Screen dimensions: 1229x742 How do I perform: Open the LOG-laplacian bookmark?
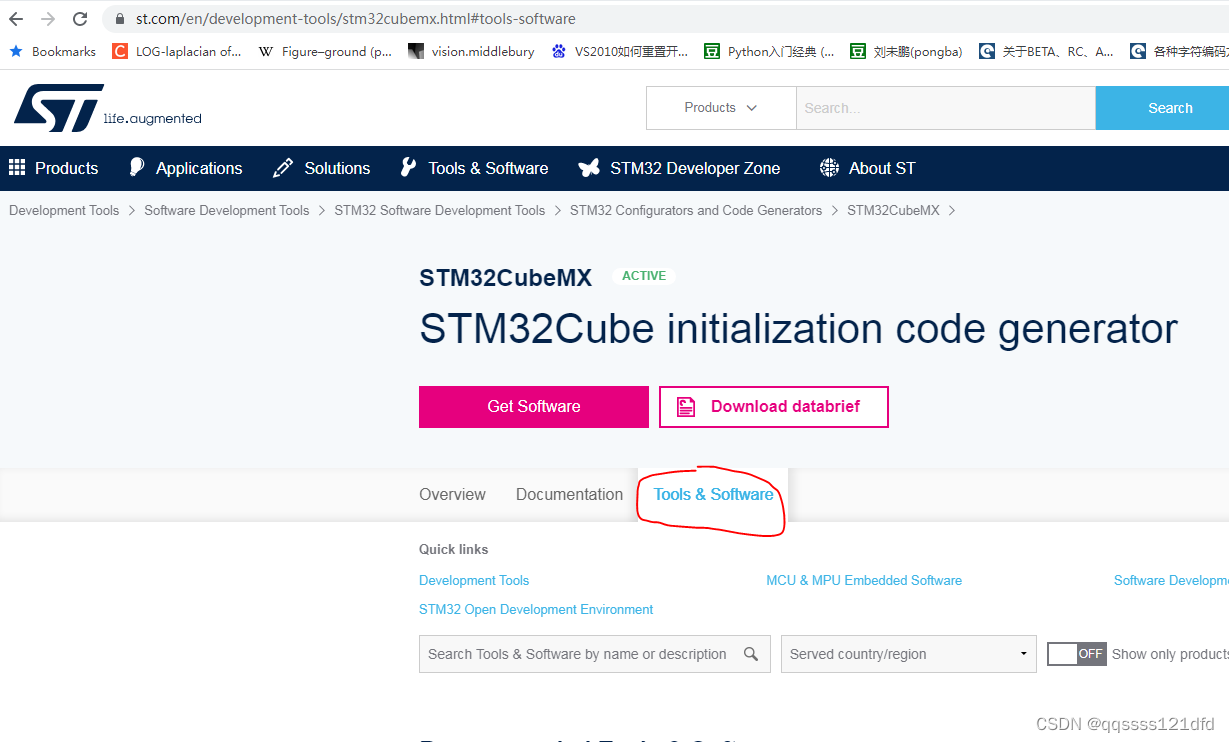(x=177, y=51)
